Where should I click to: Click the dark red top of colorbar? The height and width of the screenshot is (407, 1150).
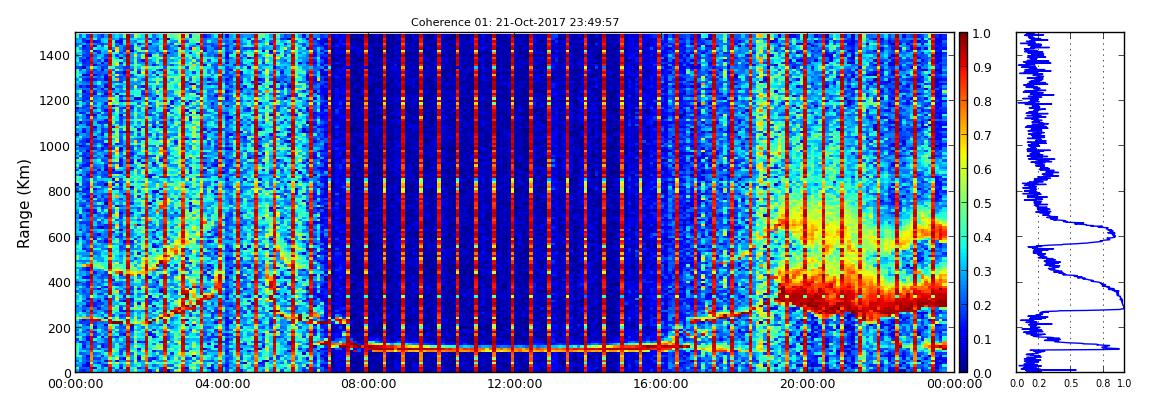pyautogui.click(x=964, y=38)
